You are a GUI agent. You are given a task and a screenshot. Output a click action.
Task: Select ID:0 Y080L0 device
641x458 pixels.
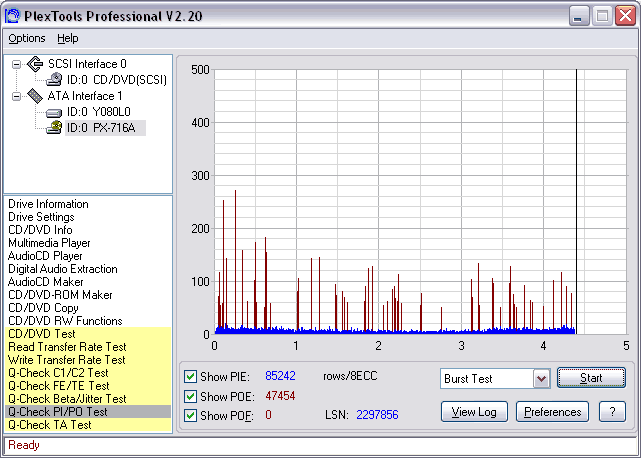(99, 112)
